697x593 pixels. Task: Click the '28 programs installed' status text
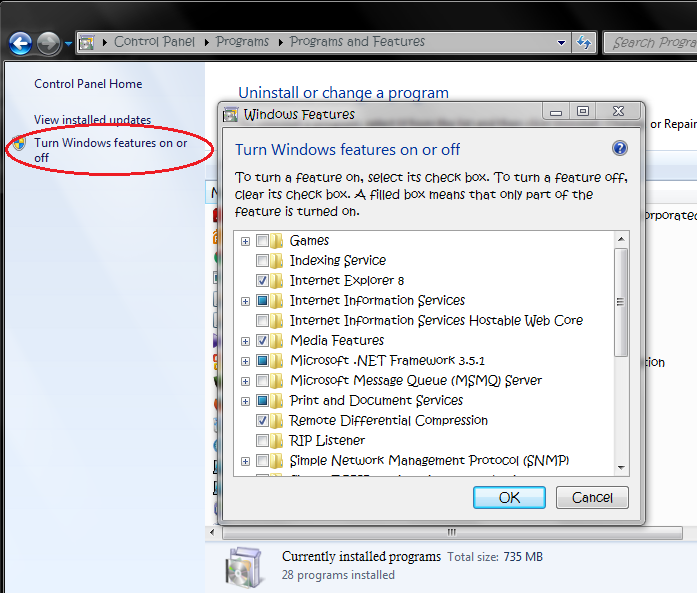click(x=338, y=575)
